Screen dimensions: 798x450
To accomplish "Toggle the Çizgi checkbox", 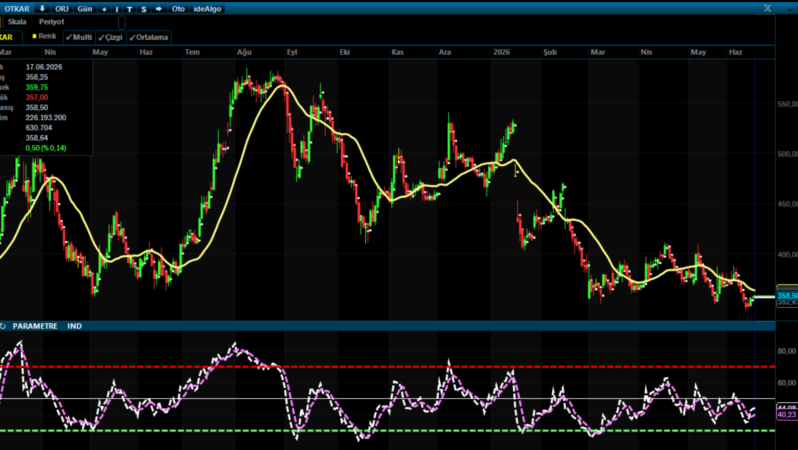I will [110, 37].
